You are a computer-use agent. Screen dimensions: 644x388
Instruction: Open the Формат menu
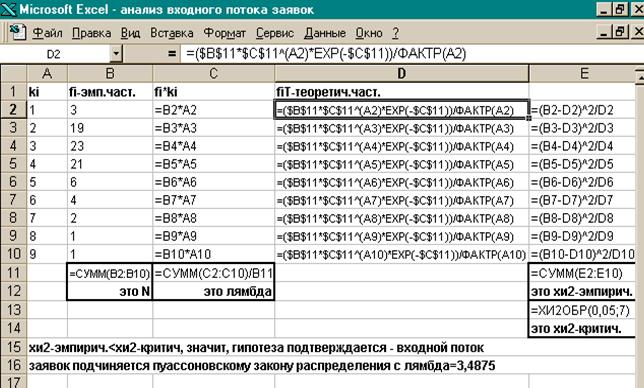click(x=225, y=33)
